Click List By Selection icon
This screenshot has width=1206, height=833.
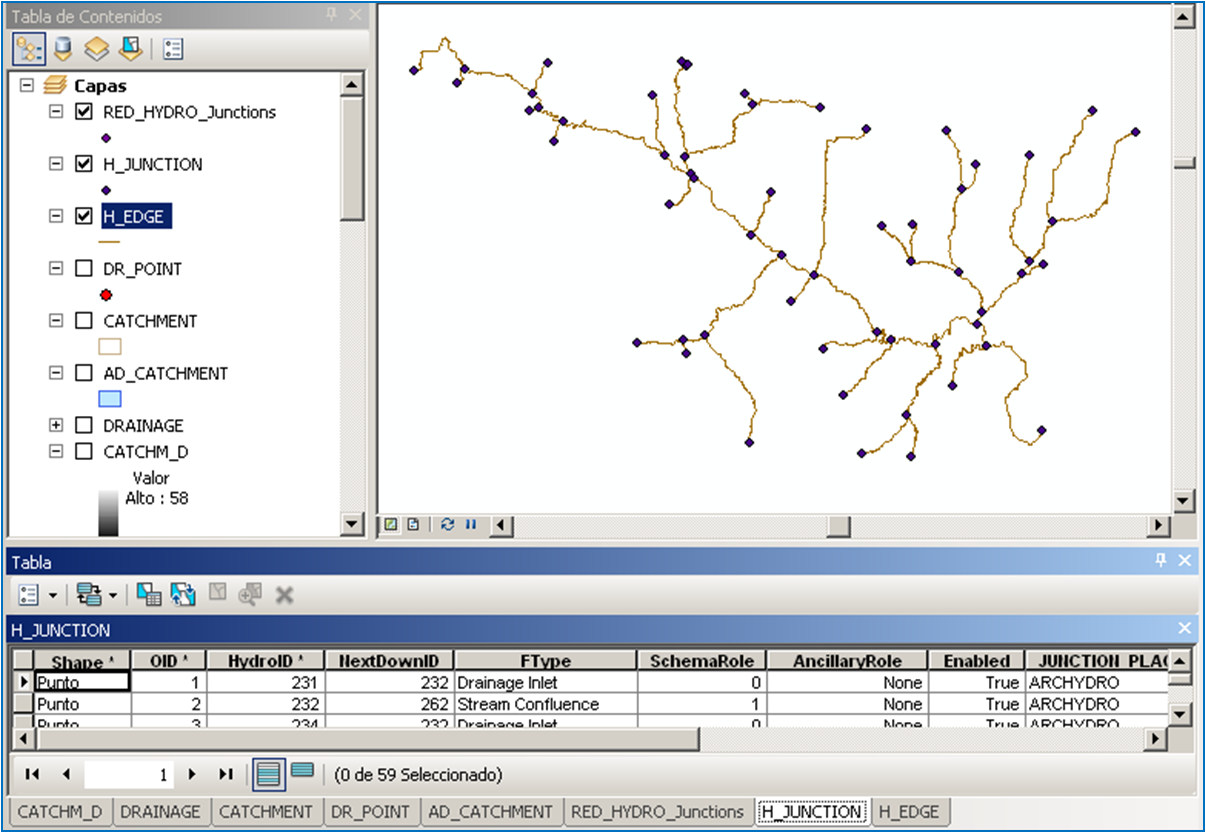[130, 48]
